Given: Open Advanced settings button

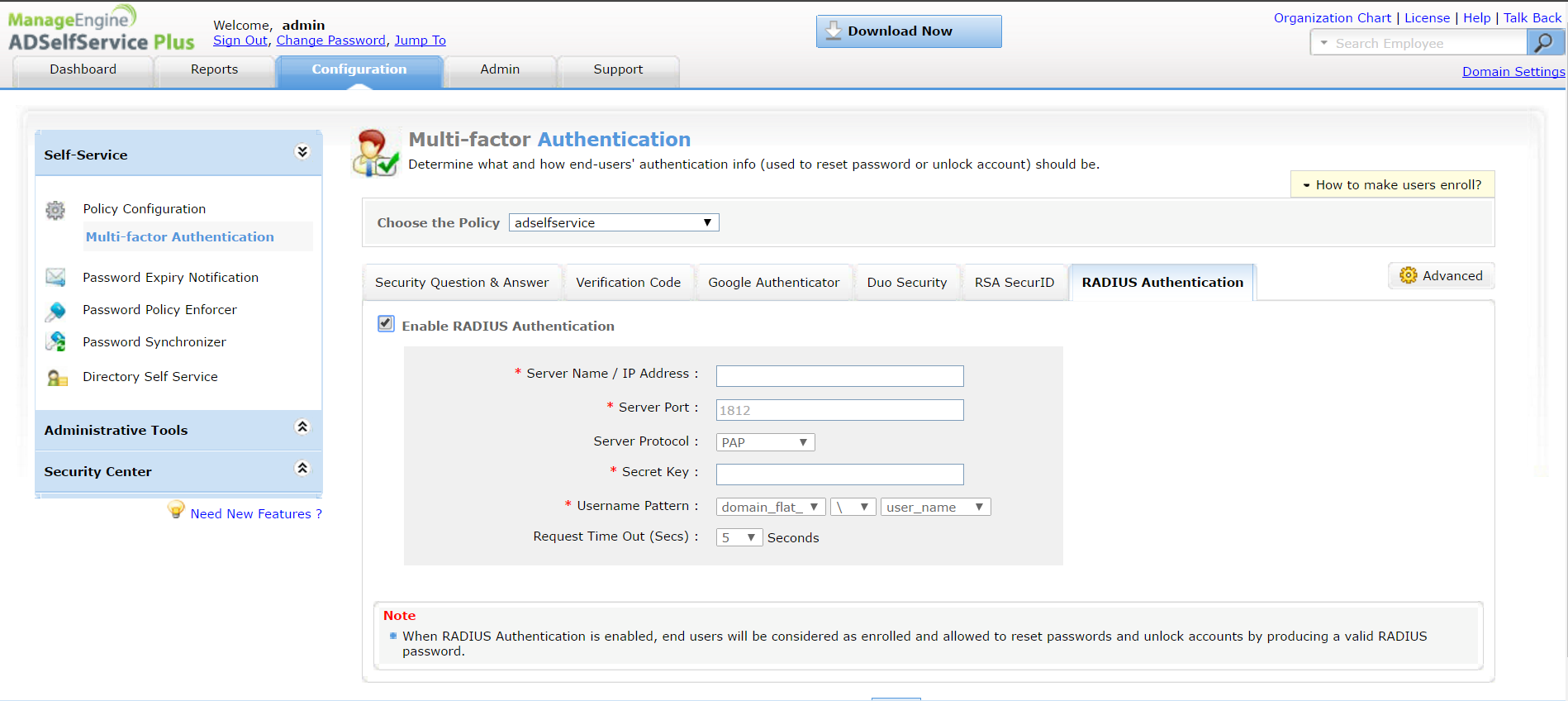Looking at the screenshot, I should pos(1442,275).
